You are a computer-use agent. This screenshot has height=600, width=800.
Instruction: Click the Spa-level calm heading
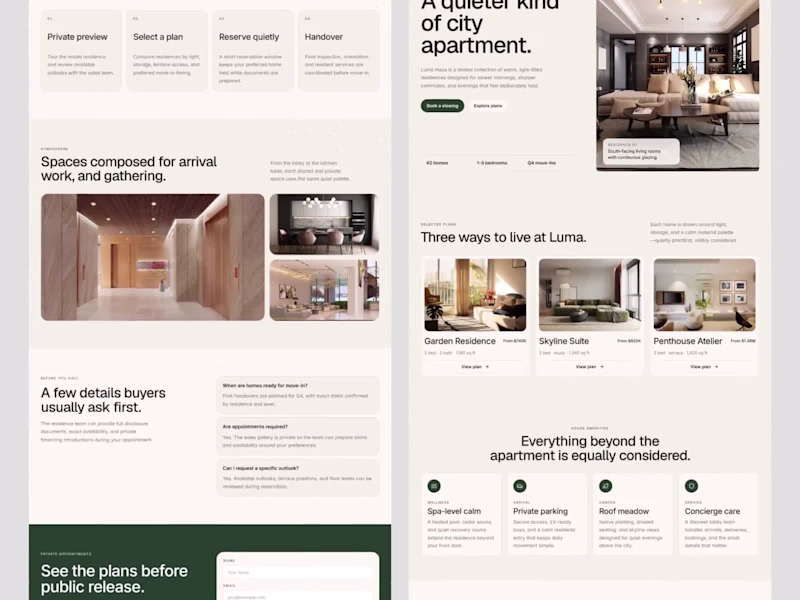[454, 511]
